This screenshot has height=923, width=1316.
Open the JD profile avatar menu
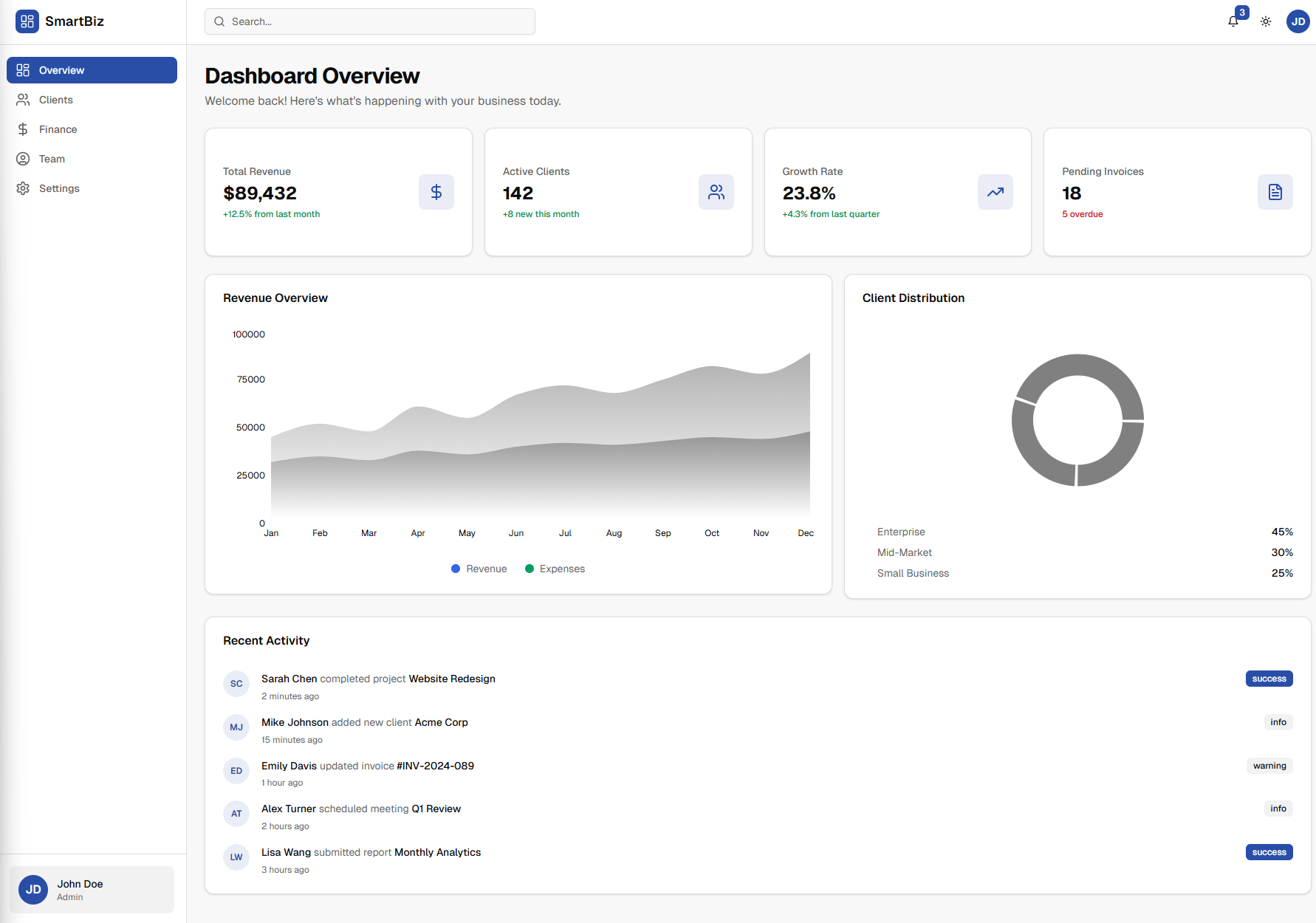[1298, 21]
